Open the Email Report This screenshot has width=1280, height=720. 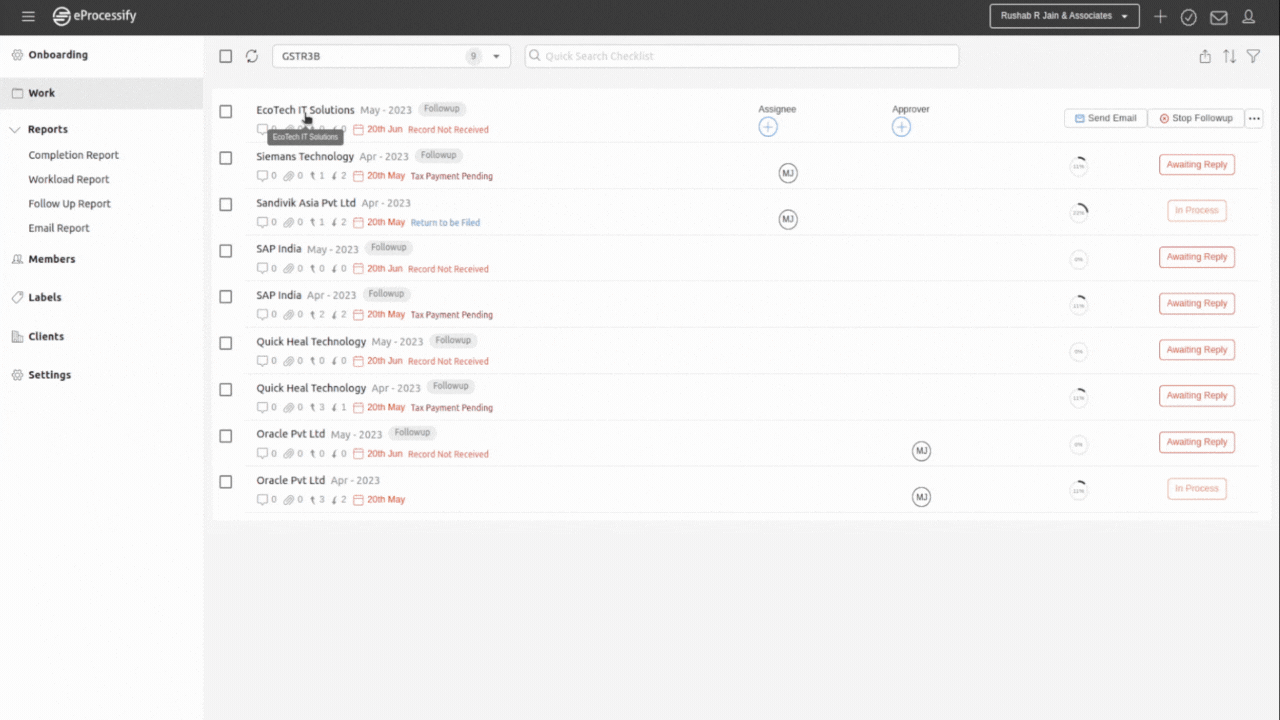coord(58,228)
